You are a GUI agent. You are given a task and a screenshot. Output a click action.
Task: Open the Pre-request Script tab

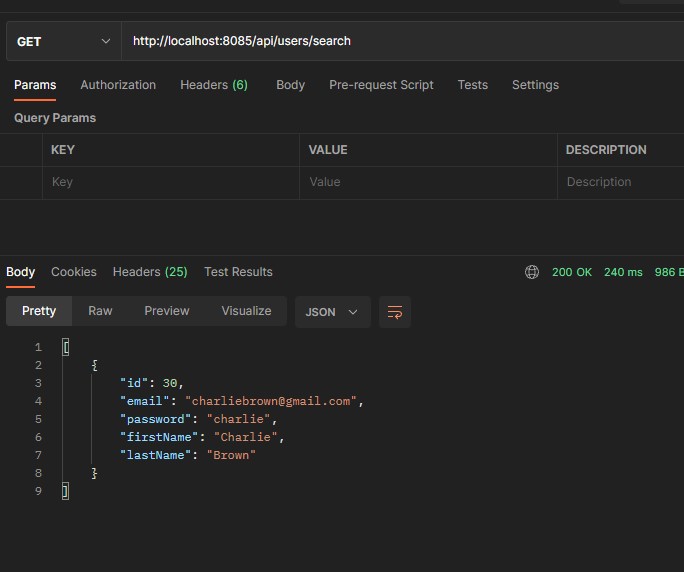click(x=381, y=85)
